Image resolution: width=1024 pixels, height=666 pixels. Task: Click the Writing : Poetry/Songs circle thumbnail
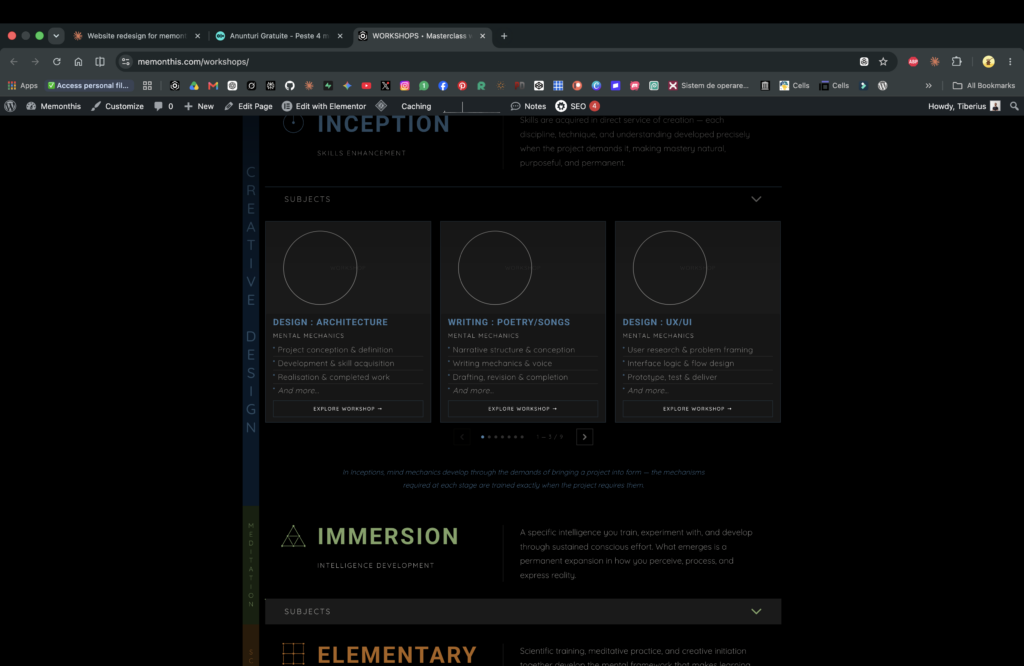[x=495, y=268]
